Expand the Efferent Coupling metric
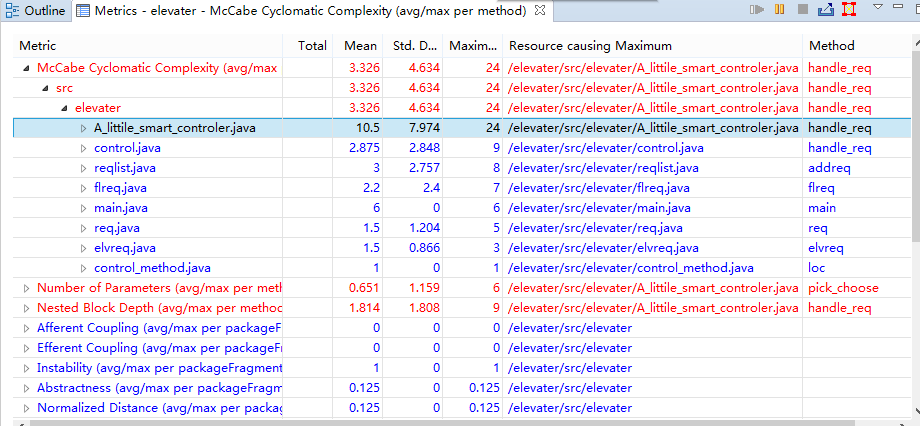Screen dimensions: 920x426 coord(26,348)
